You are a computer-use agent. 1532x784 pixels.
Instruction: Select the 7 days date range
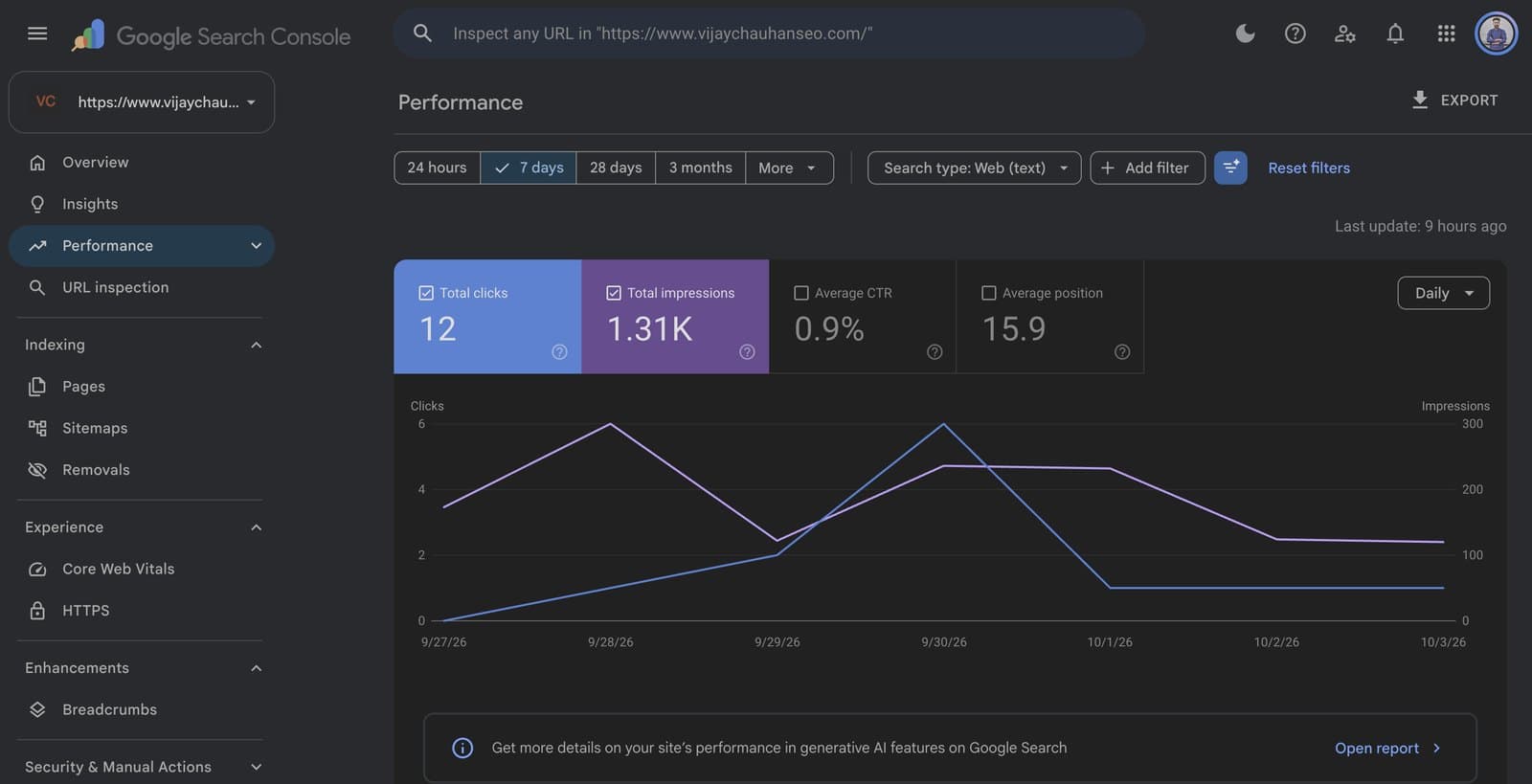[x=529, y=168]
